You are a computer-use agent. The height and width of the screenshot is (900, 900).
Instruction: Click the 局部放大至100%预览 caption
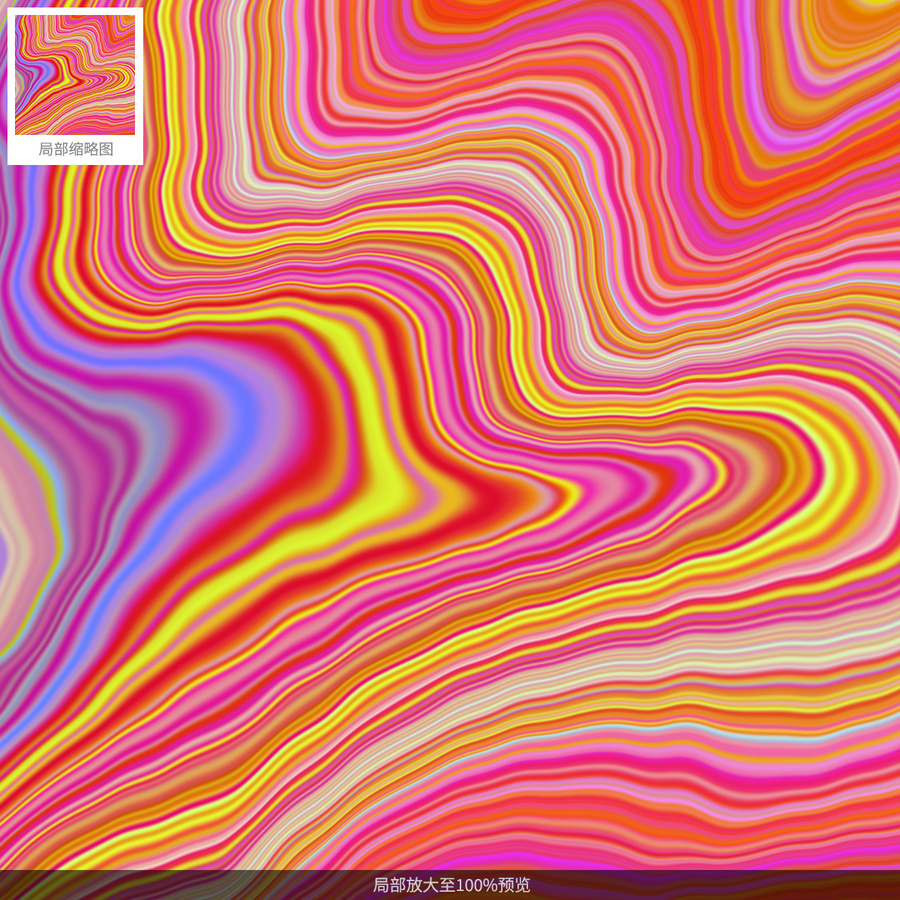point(451,885)
